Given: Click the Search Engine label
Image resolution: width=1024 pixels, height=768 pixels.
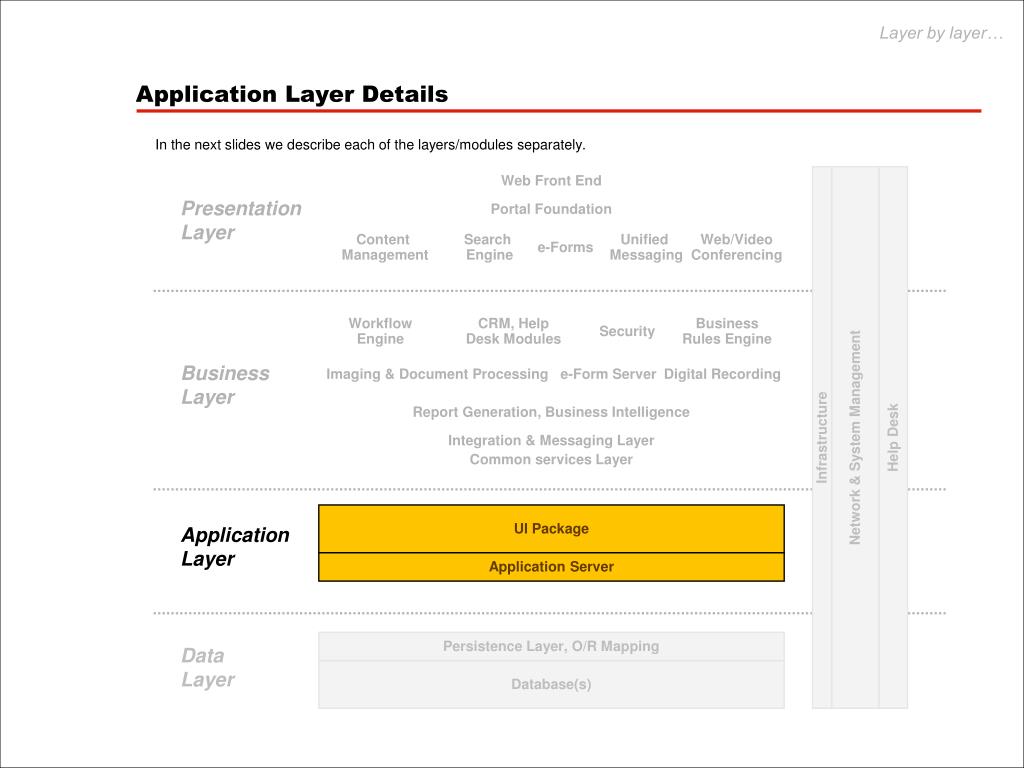Looking at the screenshot, I should tap(488, 248).
